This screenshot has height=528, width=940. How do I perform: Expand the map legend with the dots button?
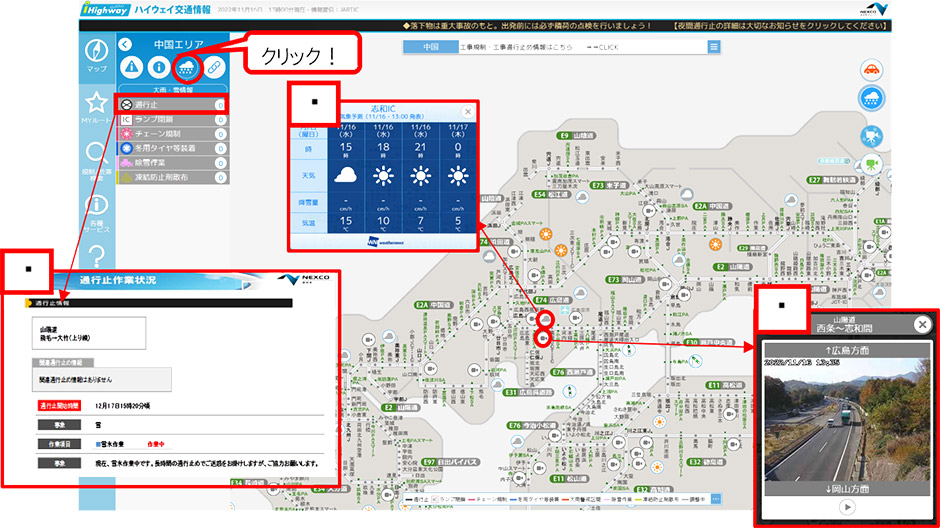[x=715, y=497]
